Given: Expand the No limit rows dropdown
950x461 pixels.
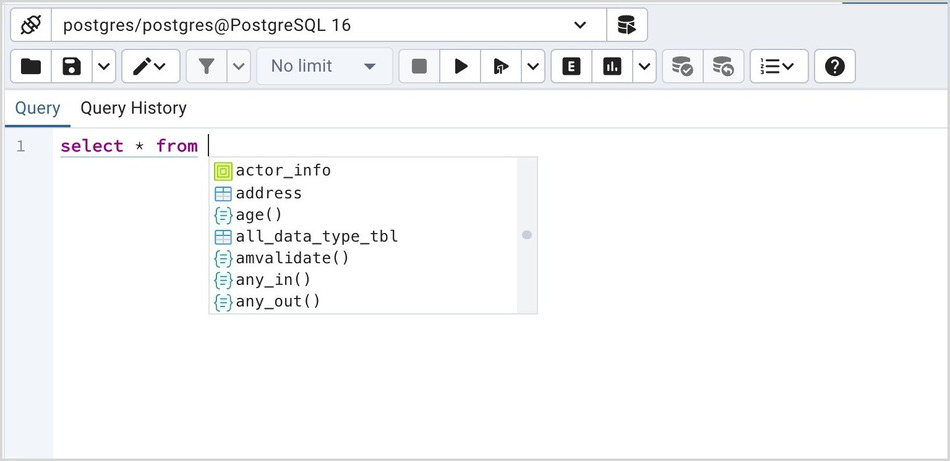Looking at the screenshot, I should pos(324,66).
